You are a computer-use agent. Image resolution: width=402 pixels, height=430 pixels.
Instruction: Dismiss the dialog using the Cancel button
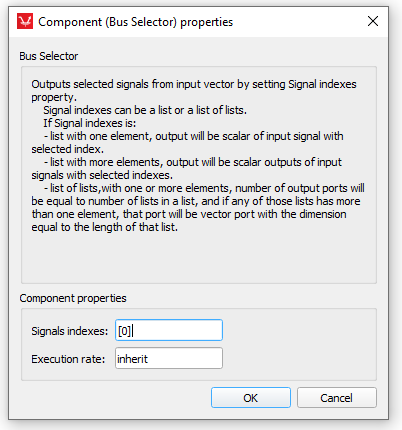pos(337,398)
